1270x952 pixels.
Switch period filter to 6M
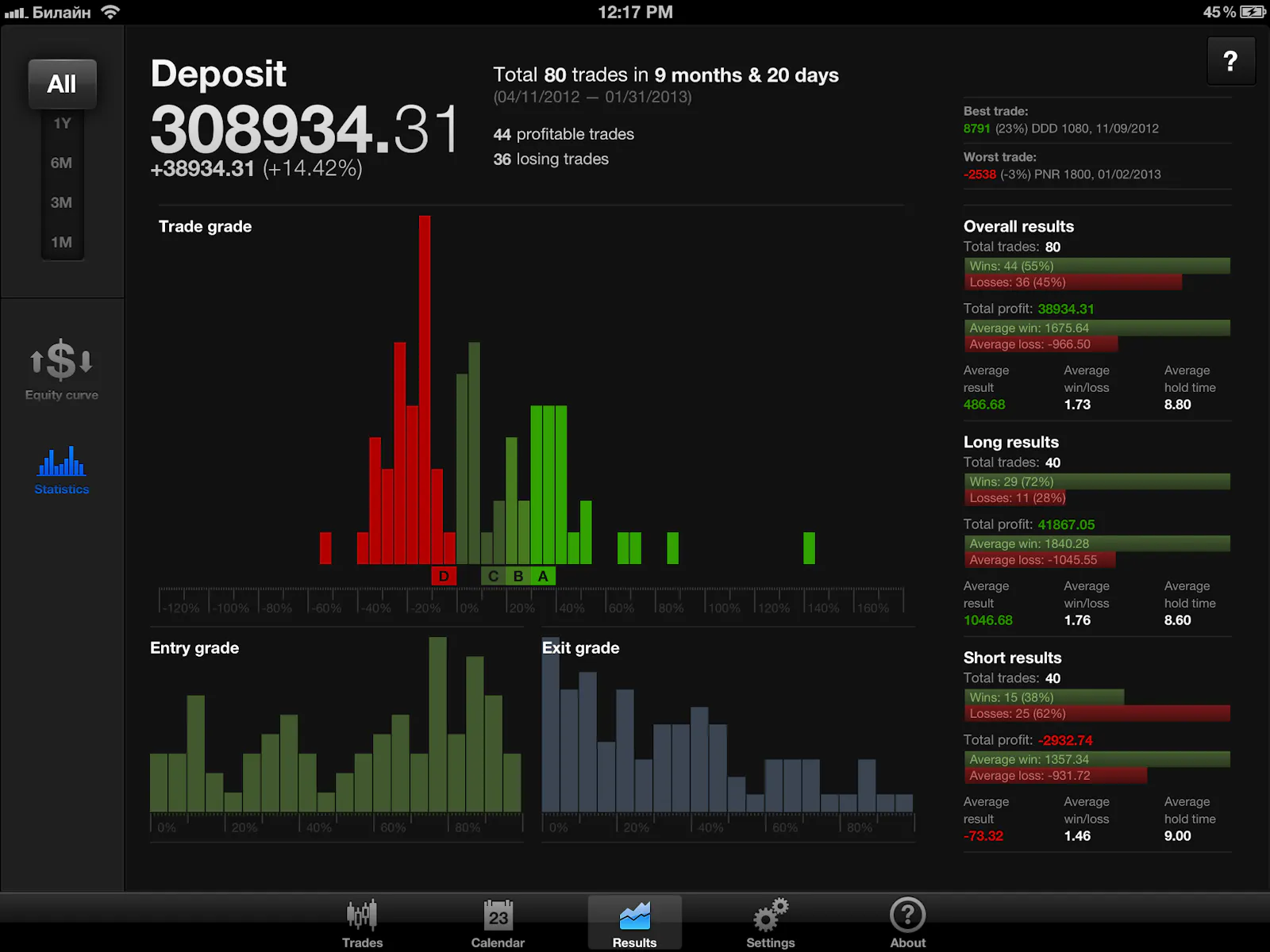[62, 163]
